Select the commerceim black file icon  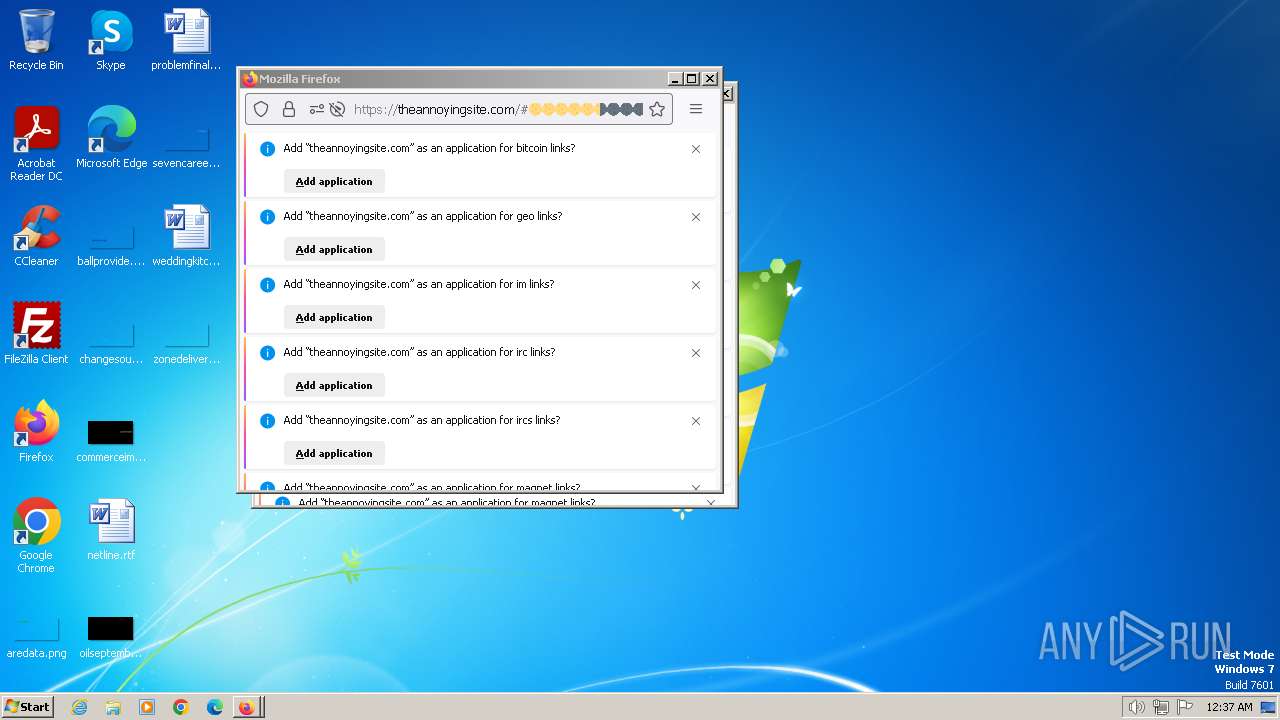pyautogui.click(x=111, y=441)
